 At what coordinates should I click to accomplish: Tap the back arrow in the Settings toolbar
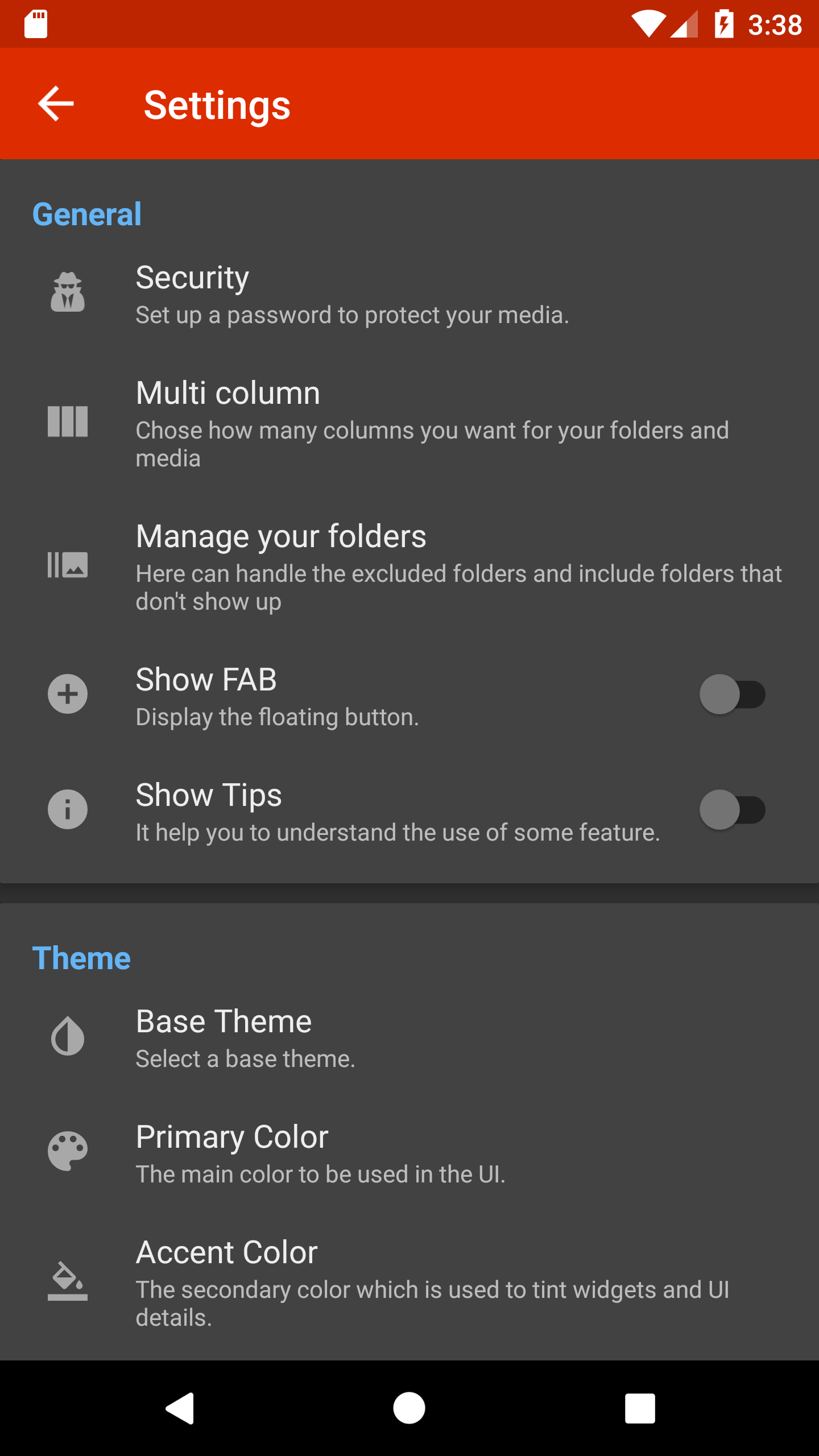click(x=56, y=104)
